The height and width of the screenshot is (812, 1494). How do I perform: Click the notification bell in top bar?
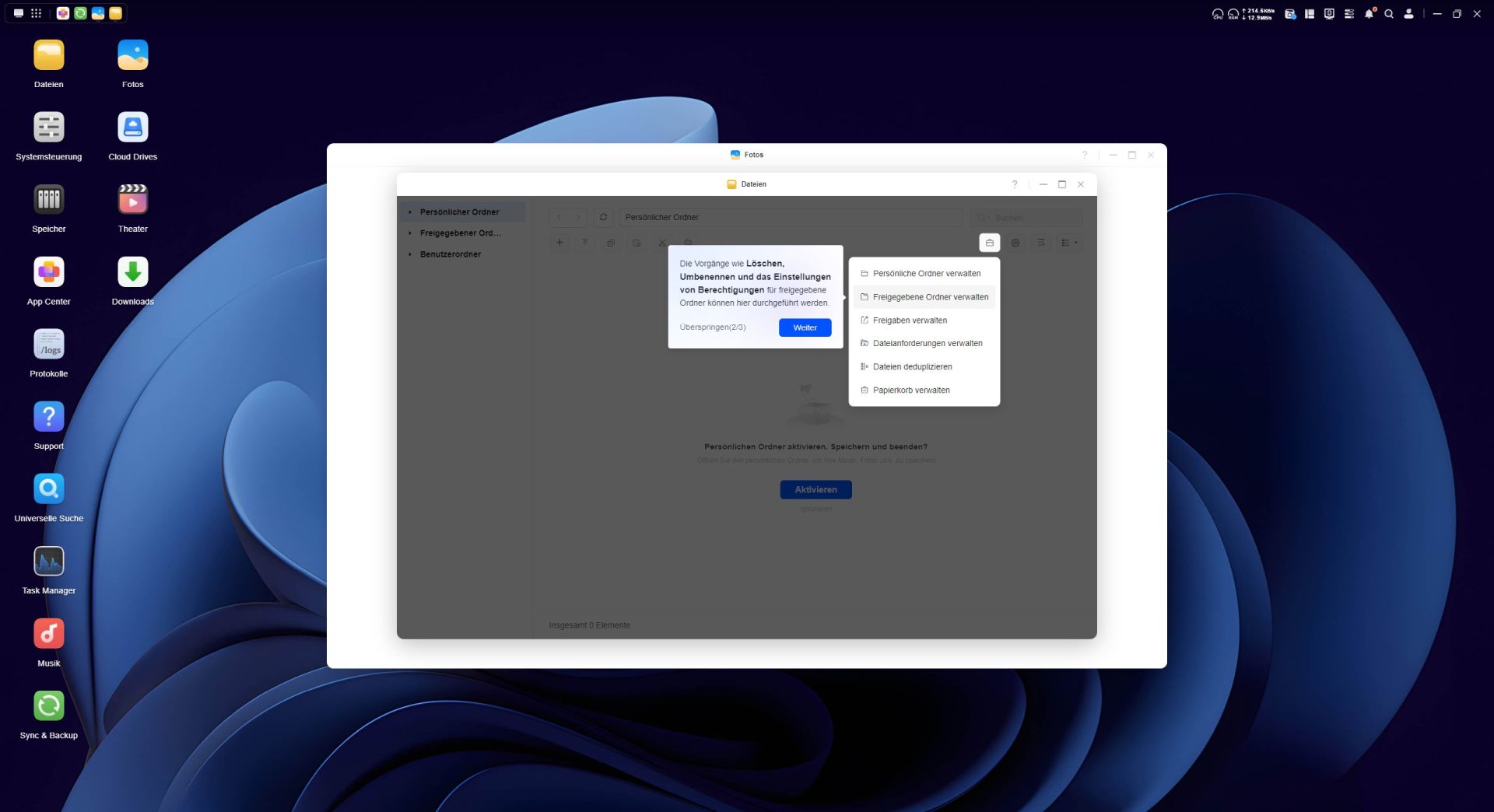point(1369,14)
